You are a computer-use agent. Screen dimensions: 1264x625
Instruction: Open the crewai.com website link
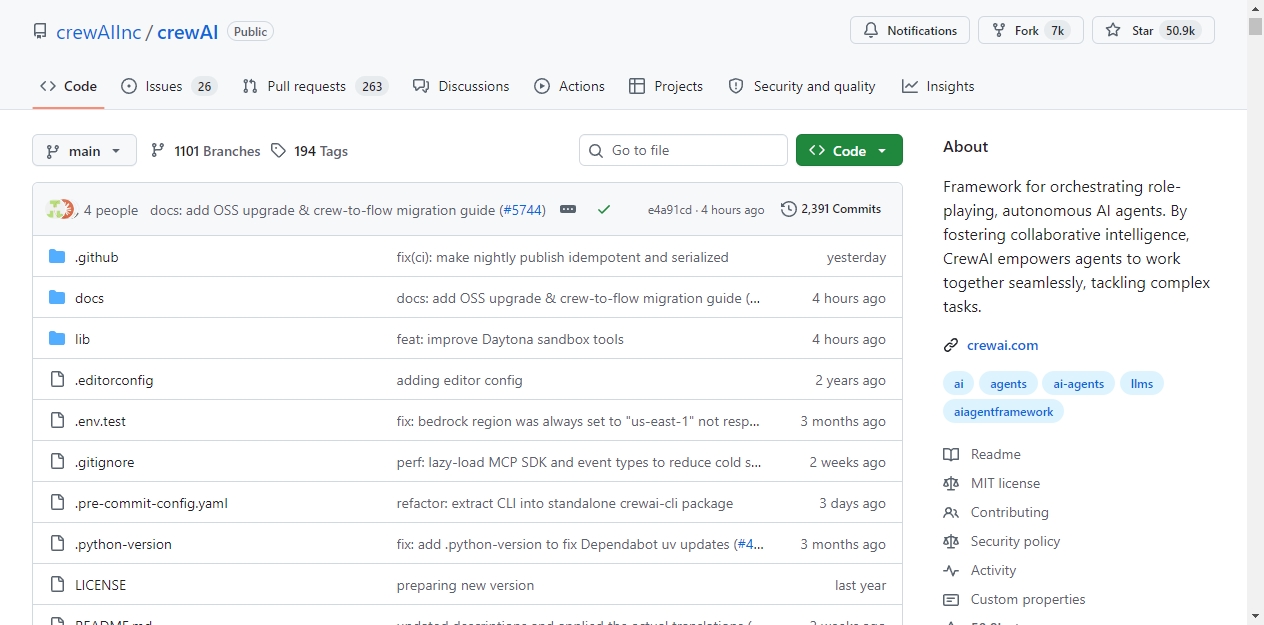[1002, 346]
